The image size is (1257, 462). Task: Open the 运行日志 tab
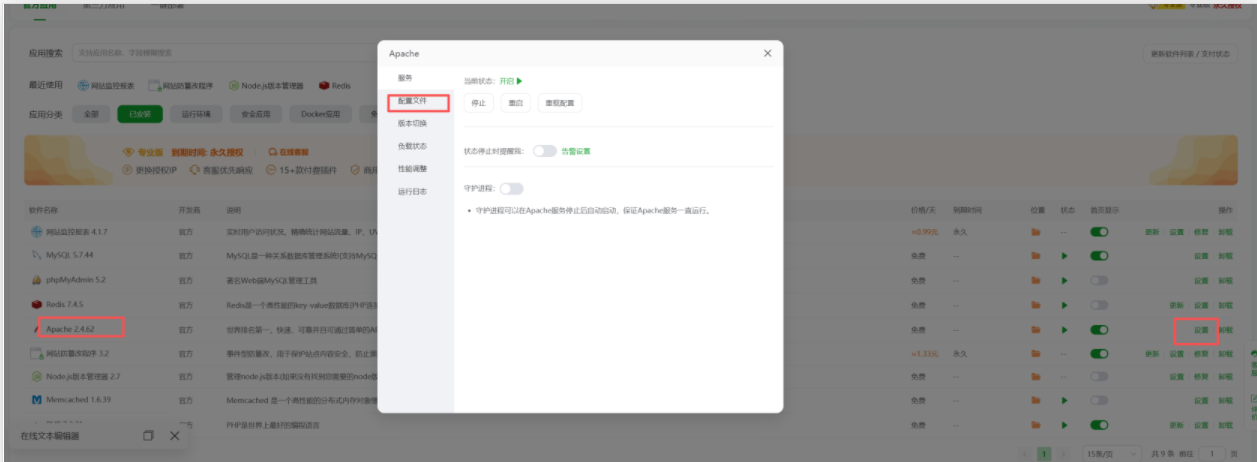(x=413, y=192)
